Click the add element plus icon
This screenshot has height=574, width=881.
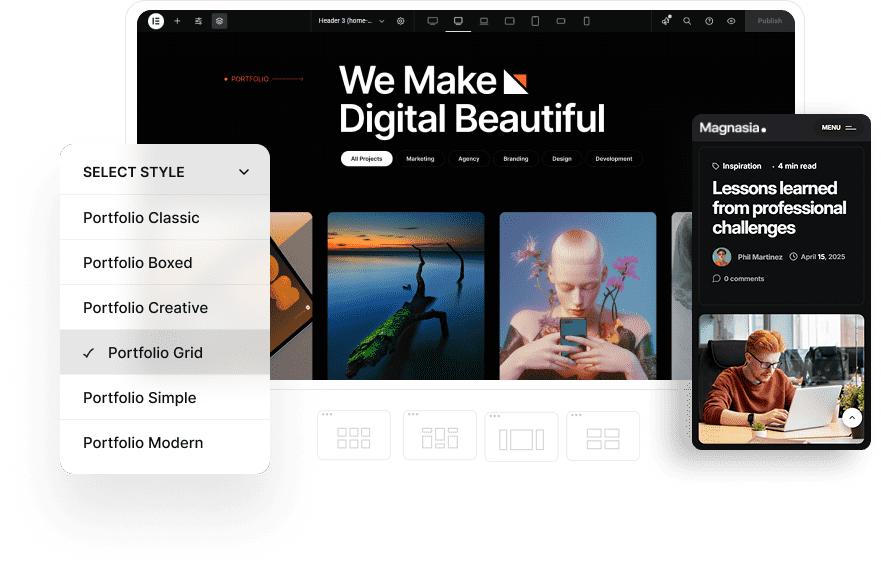coord(177,21)
